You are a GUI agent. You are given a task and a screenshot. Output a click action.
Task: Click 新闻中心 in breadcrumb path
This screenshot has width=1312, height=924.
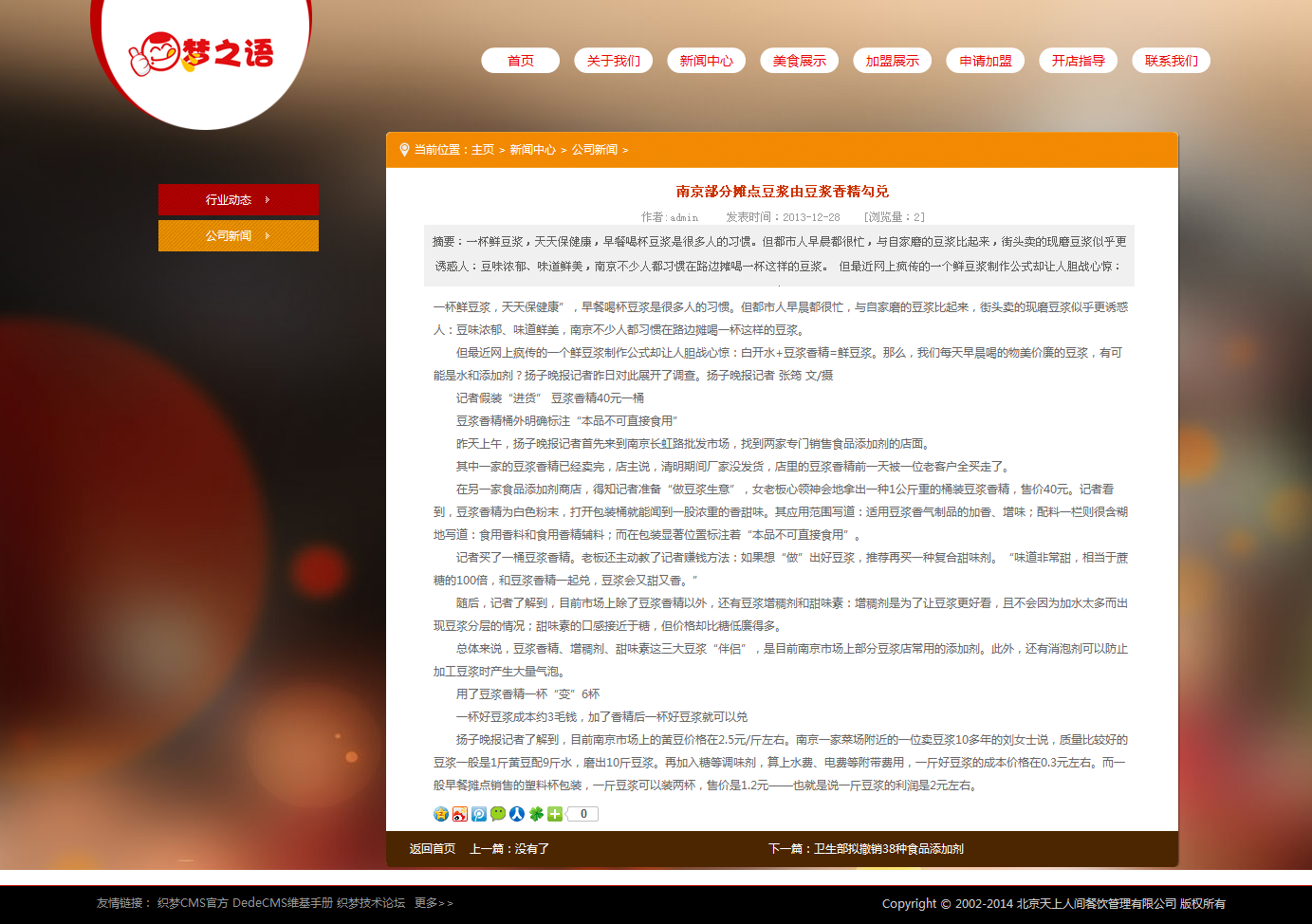(532, 150)
